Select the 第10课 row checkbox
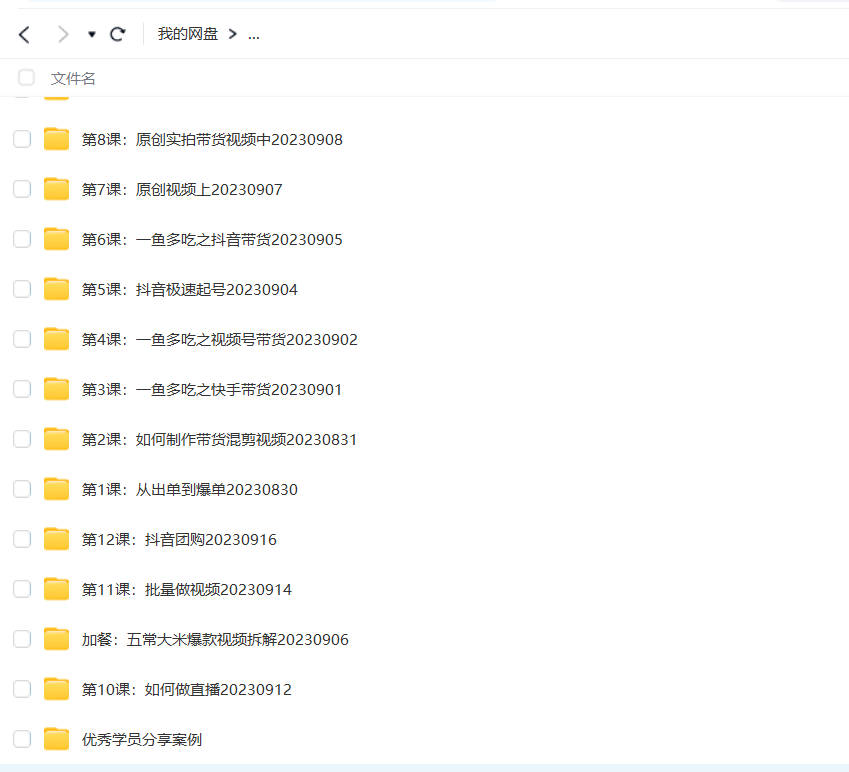 tap(22, 689)
